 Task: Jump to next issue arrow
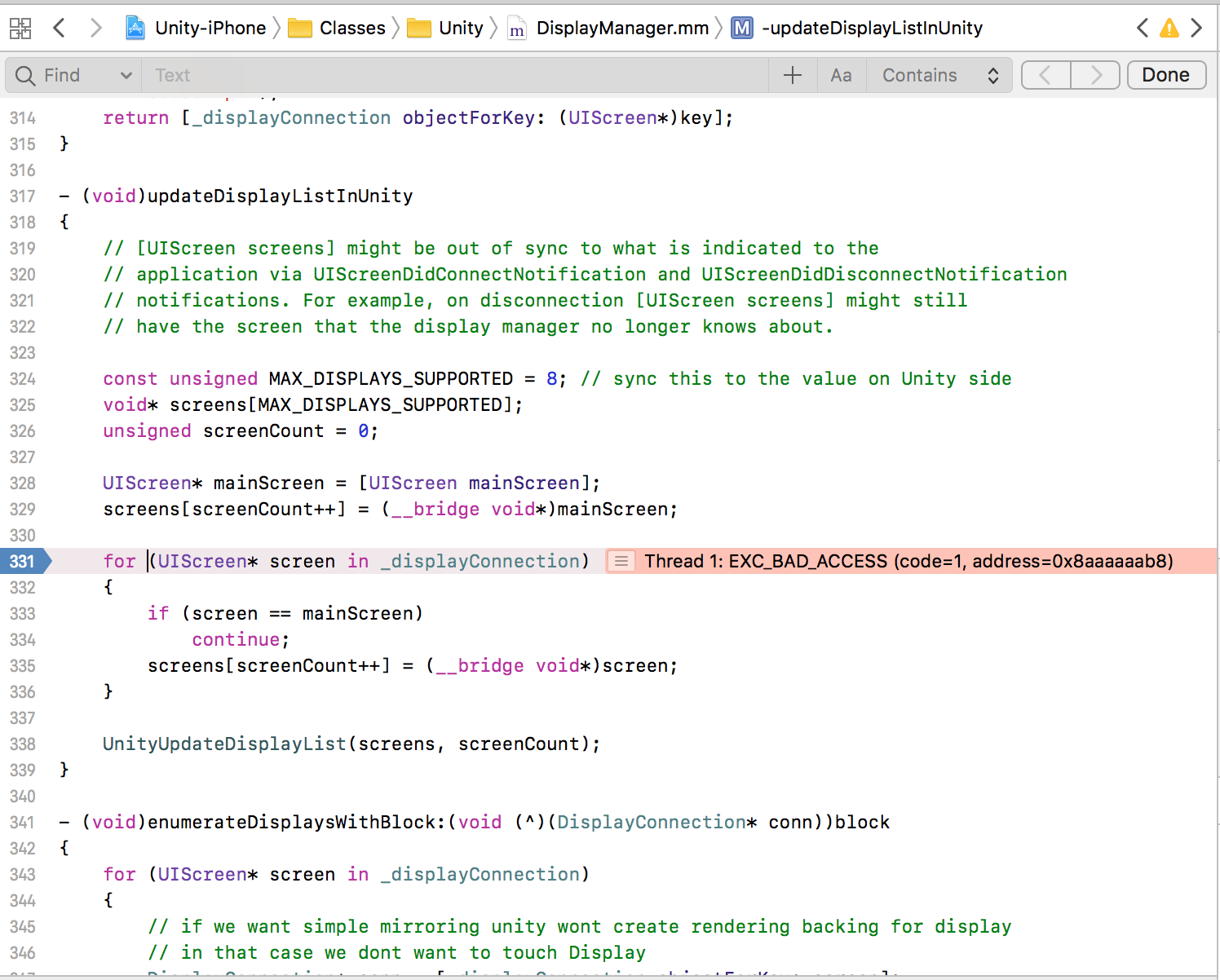pos(1196,28)
